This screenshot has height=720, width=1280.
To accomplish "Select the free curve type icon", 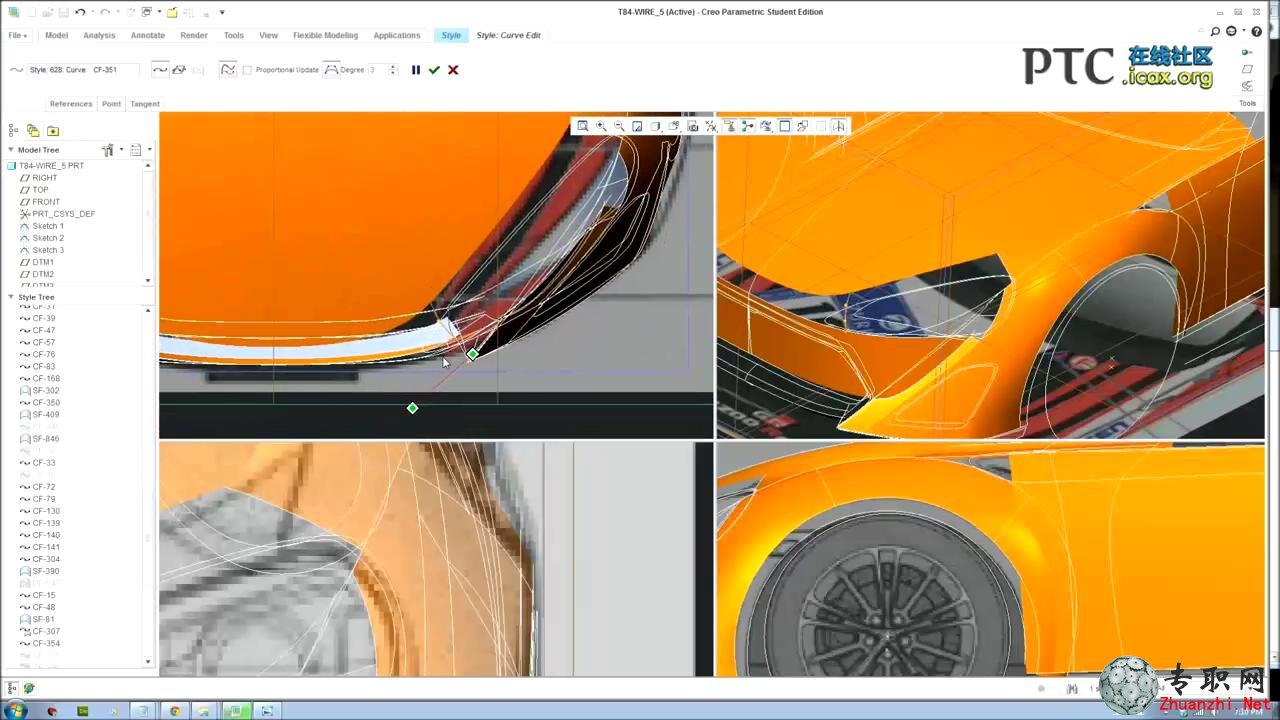I will click(160, 70).
